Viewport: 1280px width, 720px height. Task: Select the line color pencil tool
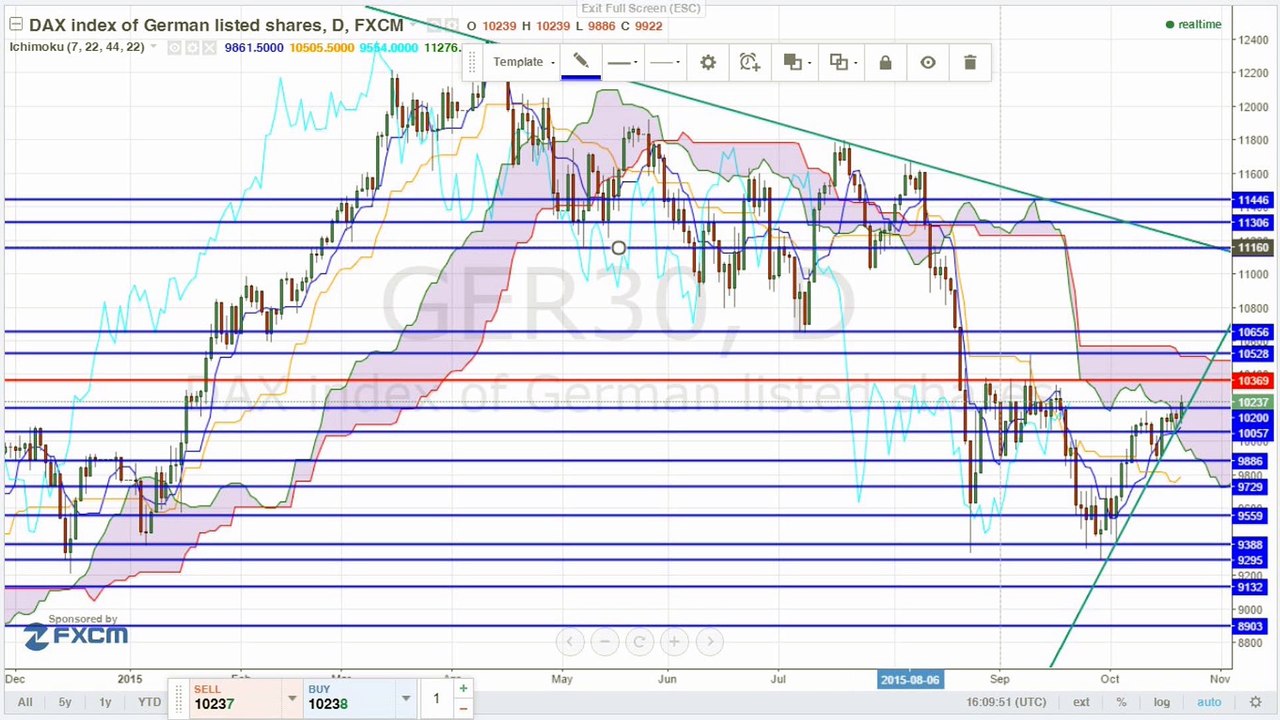580,62
